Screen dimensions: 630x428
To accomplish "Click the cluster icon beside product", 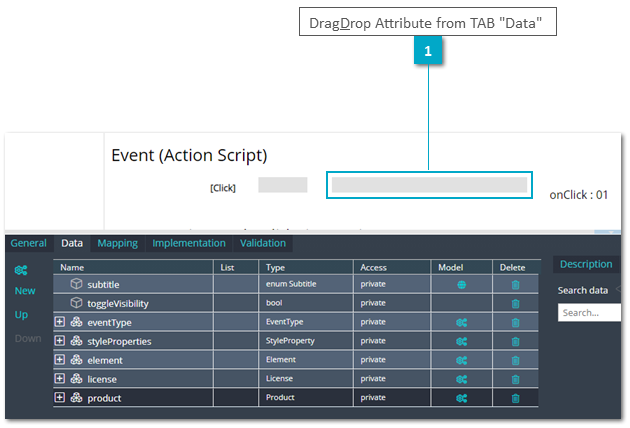I will tap(76, 397).
